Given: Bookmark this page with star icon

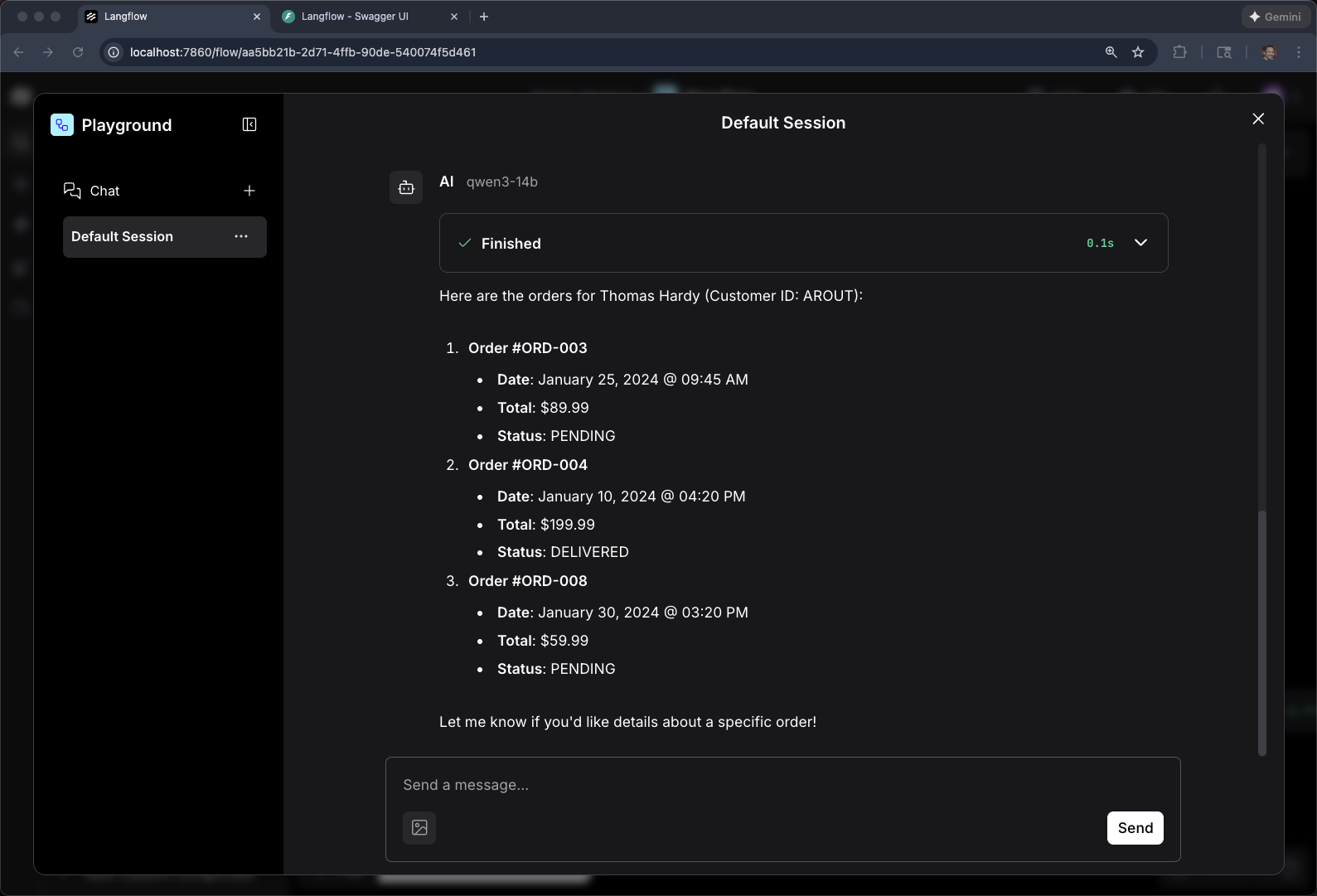Looking at the screenshot, I should coord(1138,52).
